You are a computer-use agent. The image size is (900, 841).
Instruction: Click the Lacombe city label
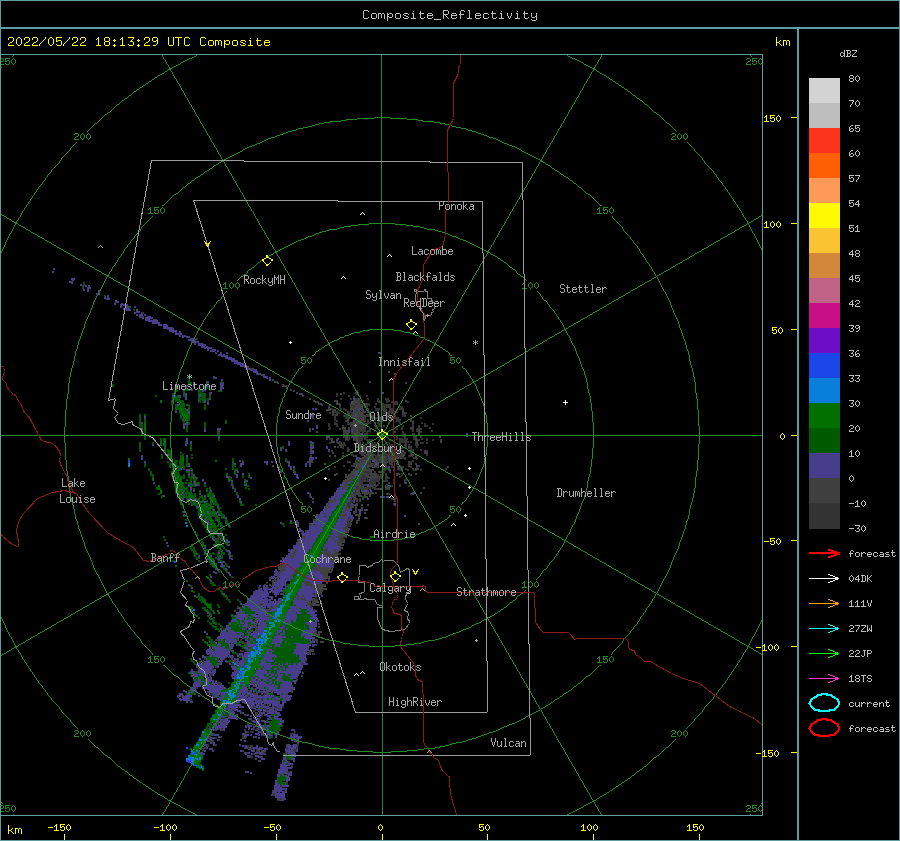point(432,251)
